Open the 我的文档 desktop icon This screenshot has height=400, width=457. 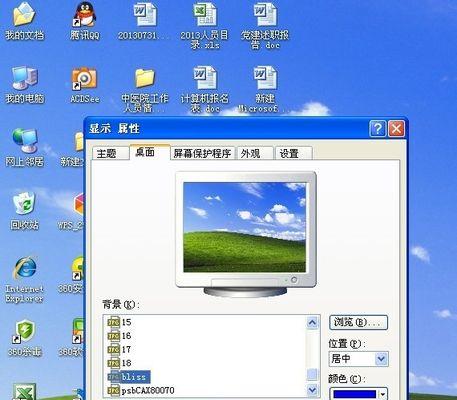(24, 15)
